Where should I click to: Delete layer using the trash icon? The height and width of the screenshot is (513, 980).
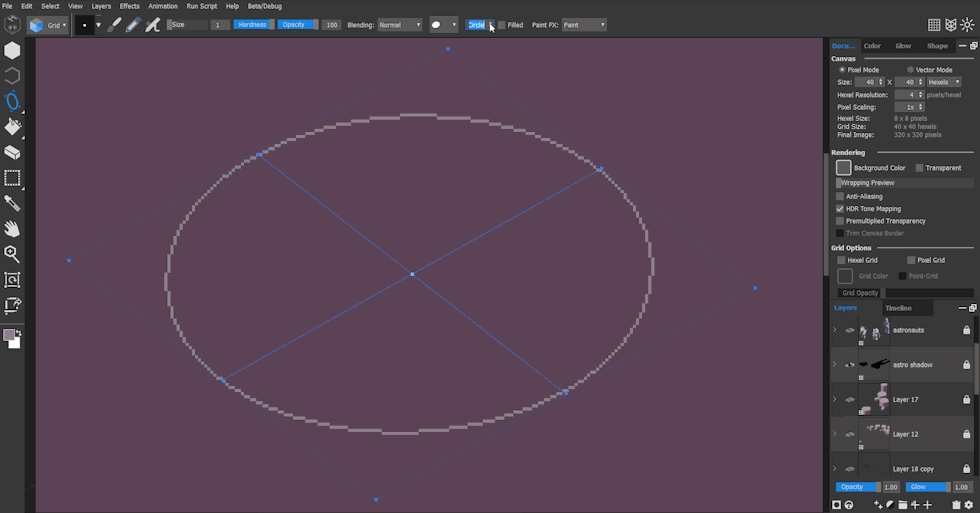tap(956, 505)
